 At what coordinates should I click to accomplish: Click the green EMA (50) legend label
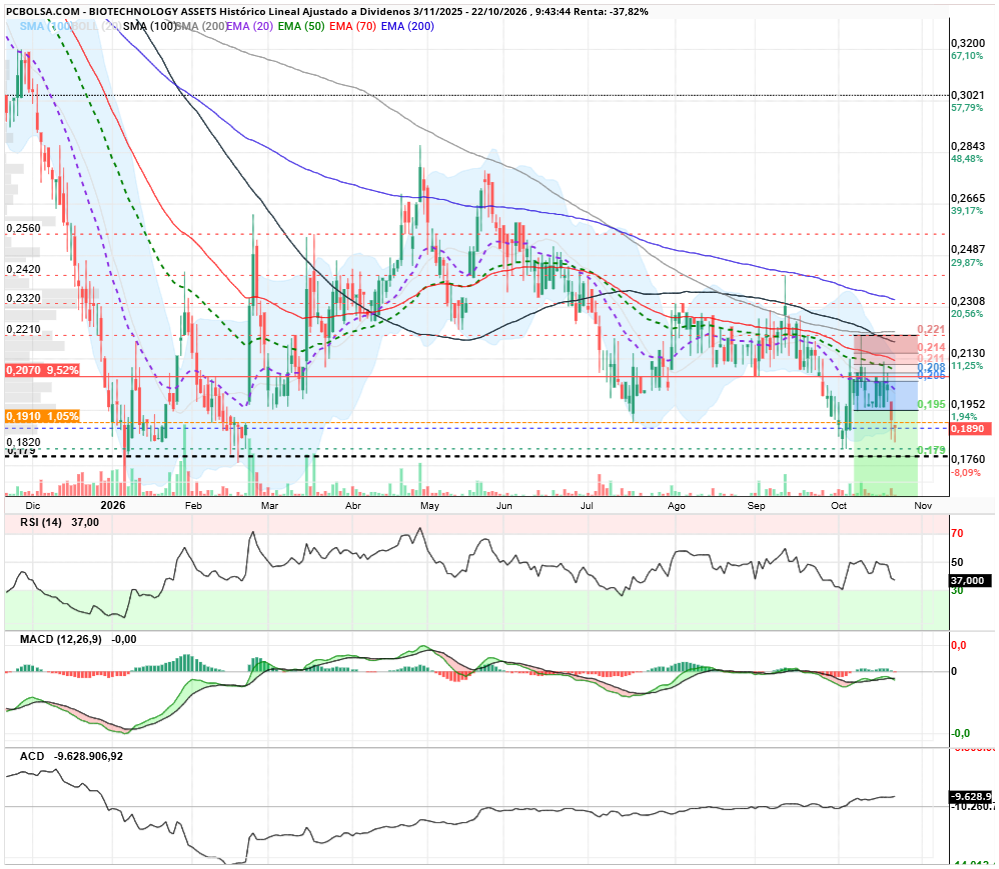301,26
